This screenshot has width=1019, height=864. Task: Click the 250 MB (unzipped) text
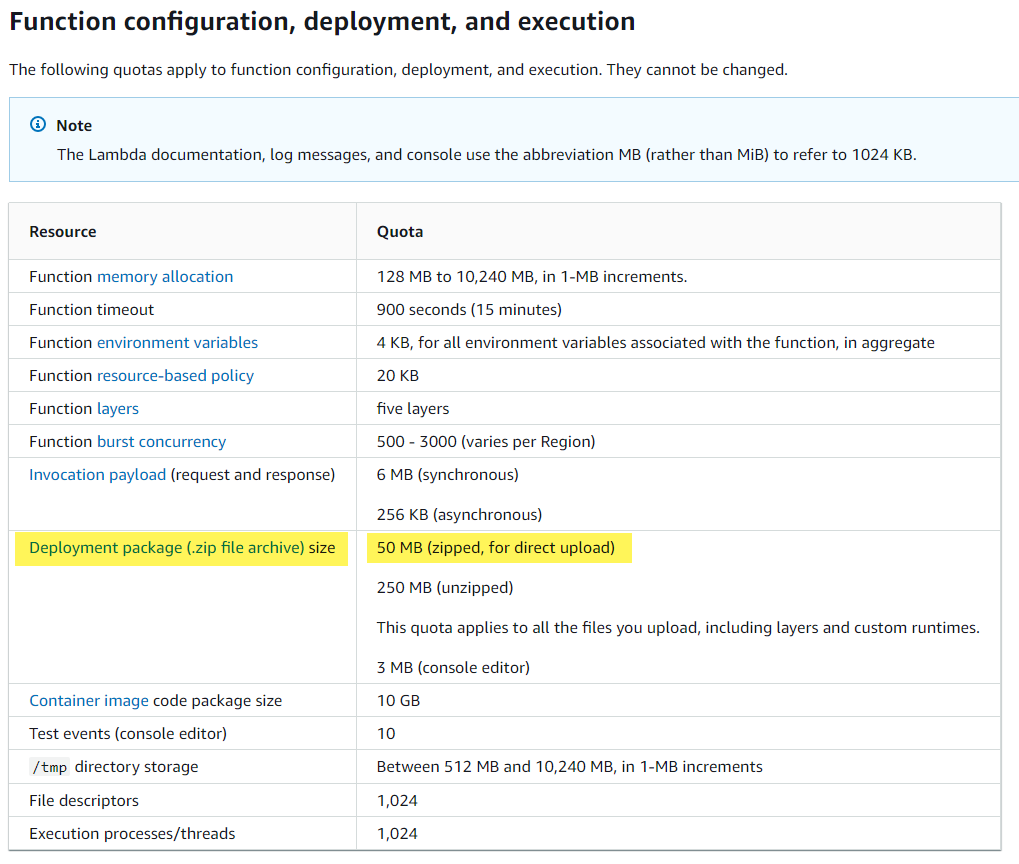pos(445,588)
